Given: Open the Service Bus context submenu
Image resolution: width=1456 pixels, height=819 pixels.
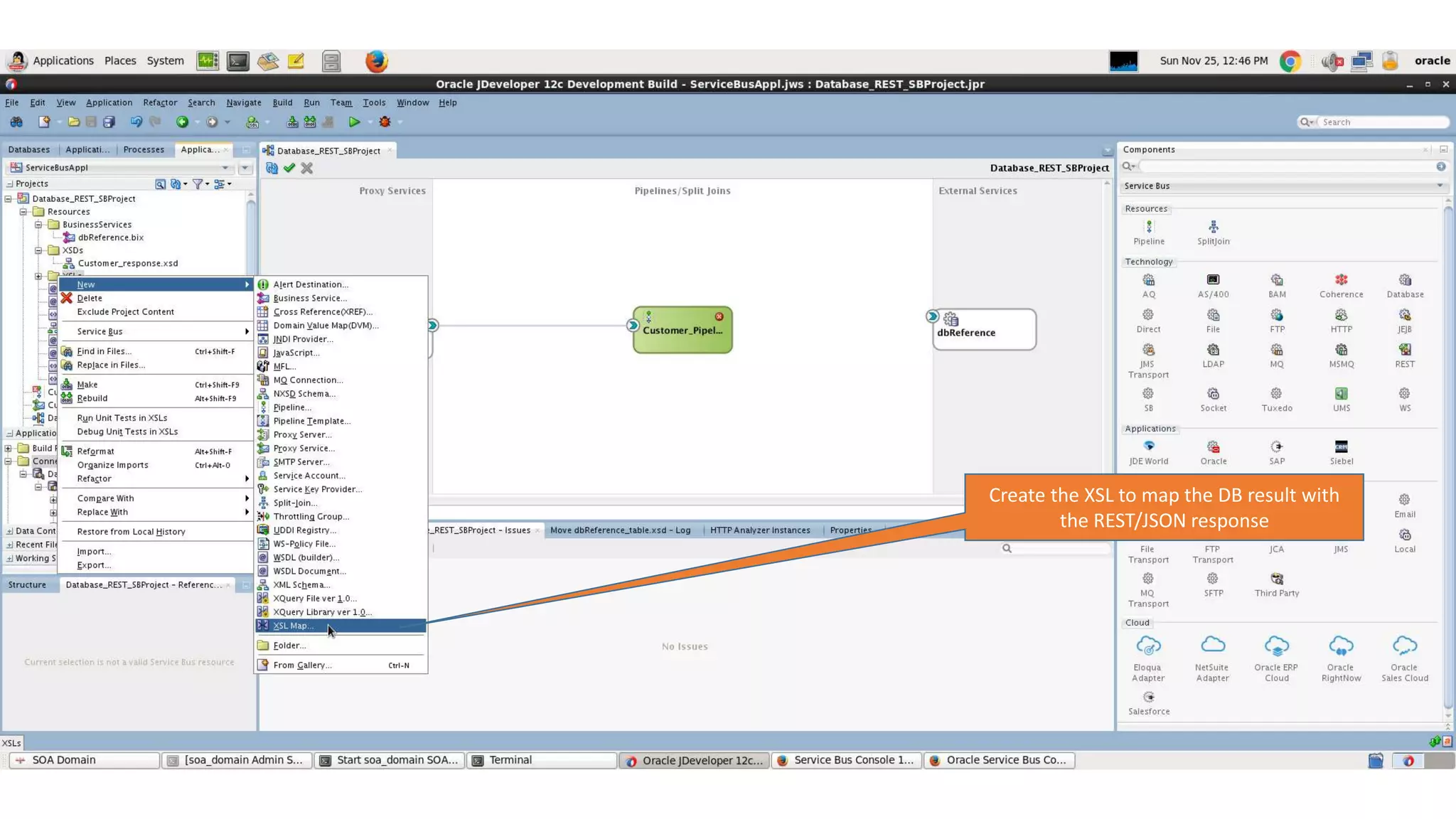Looking at the screenshot, I should click(156, 331).
